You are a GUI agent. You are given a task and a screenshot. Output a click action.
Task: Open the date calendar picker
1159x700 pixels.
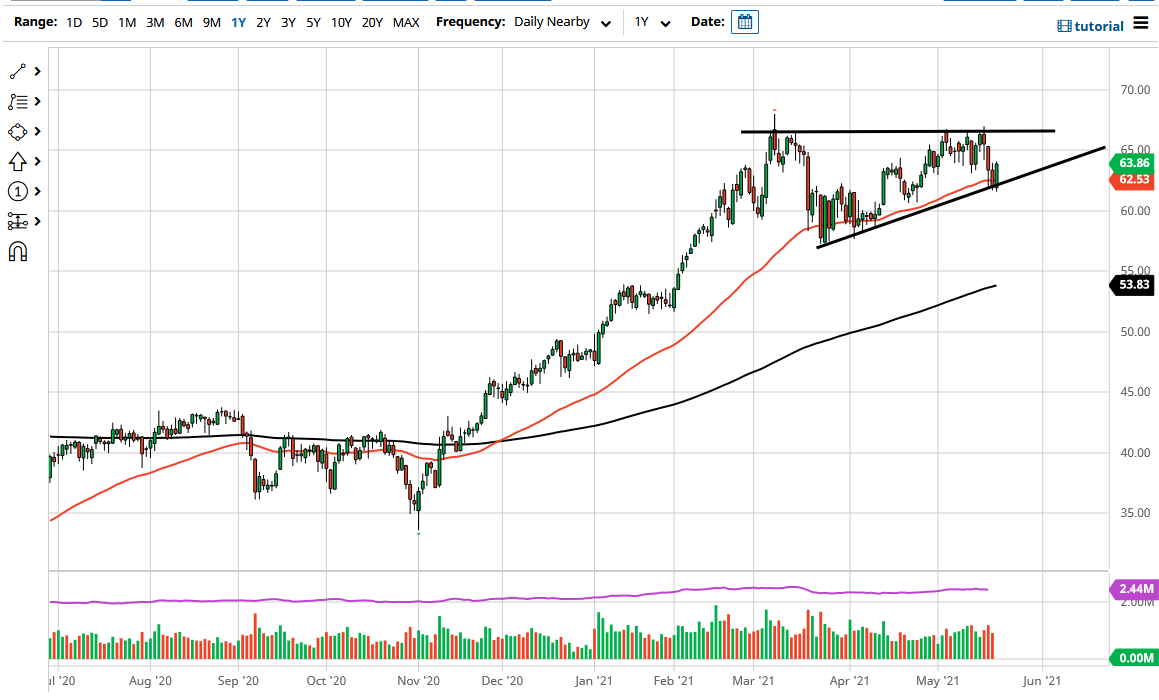click(x=744, y=21)
